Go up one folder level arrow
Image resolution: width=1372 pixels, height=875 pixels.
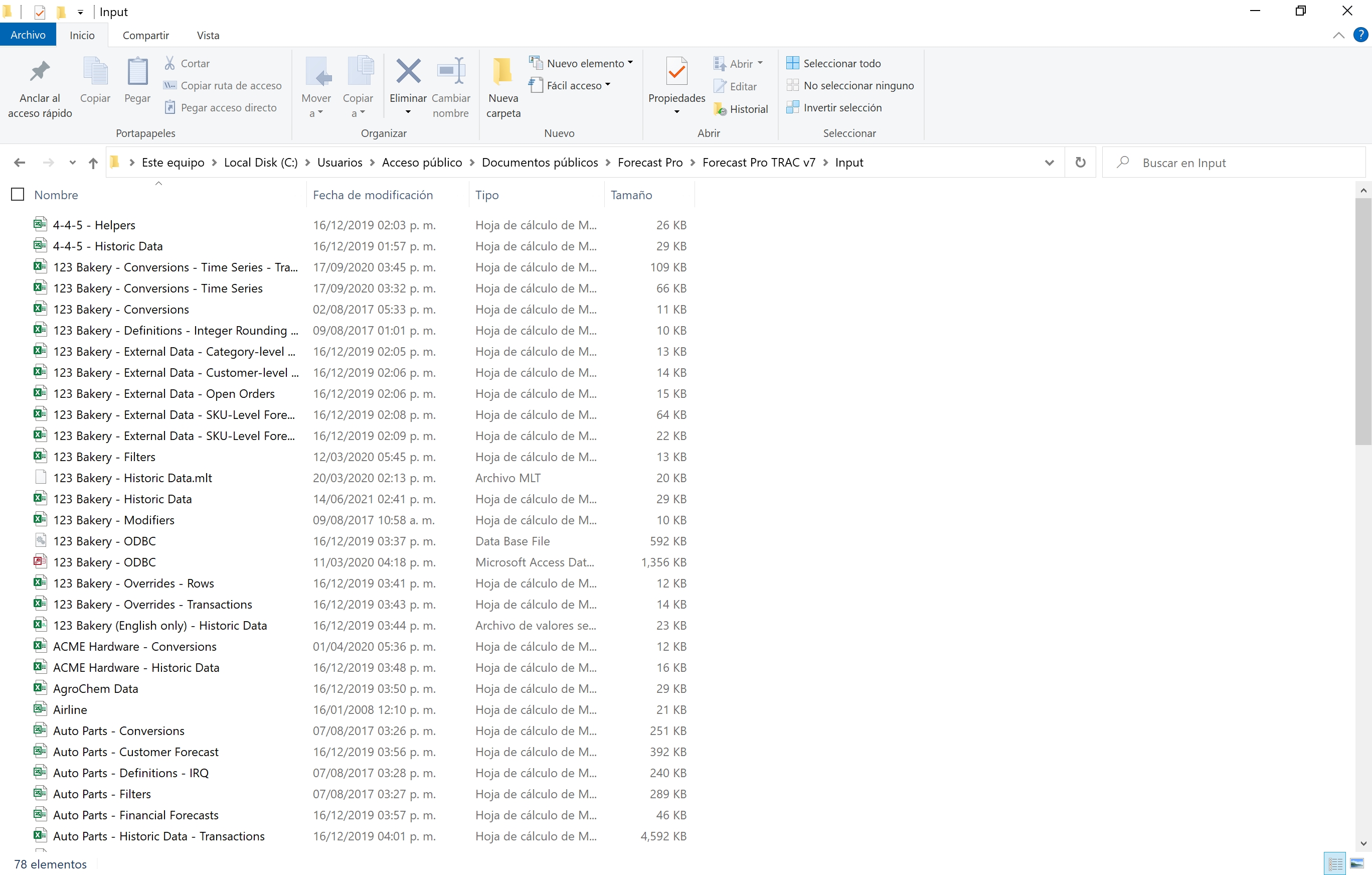point(93,163)
